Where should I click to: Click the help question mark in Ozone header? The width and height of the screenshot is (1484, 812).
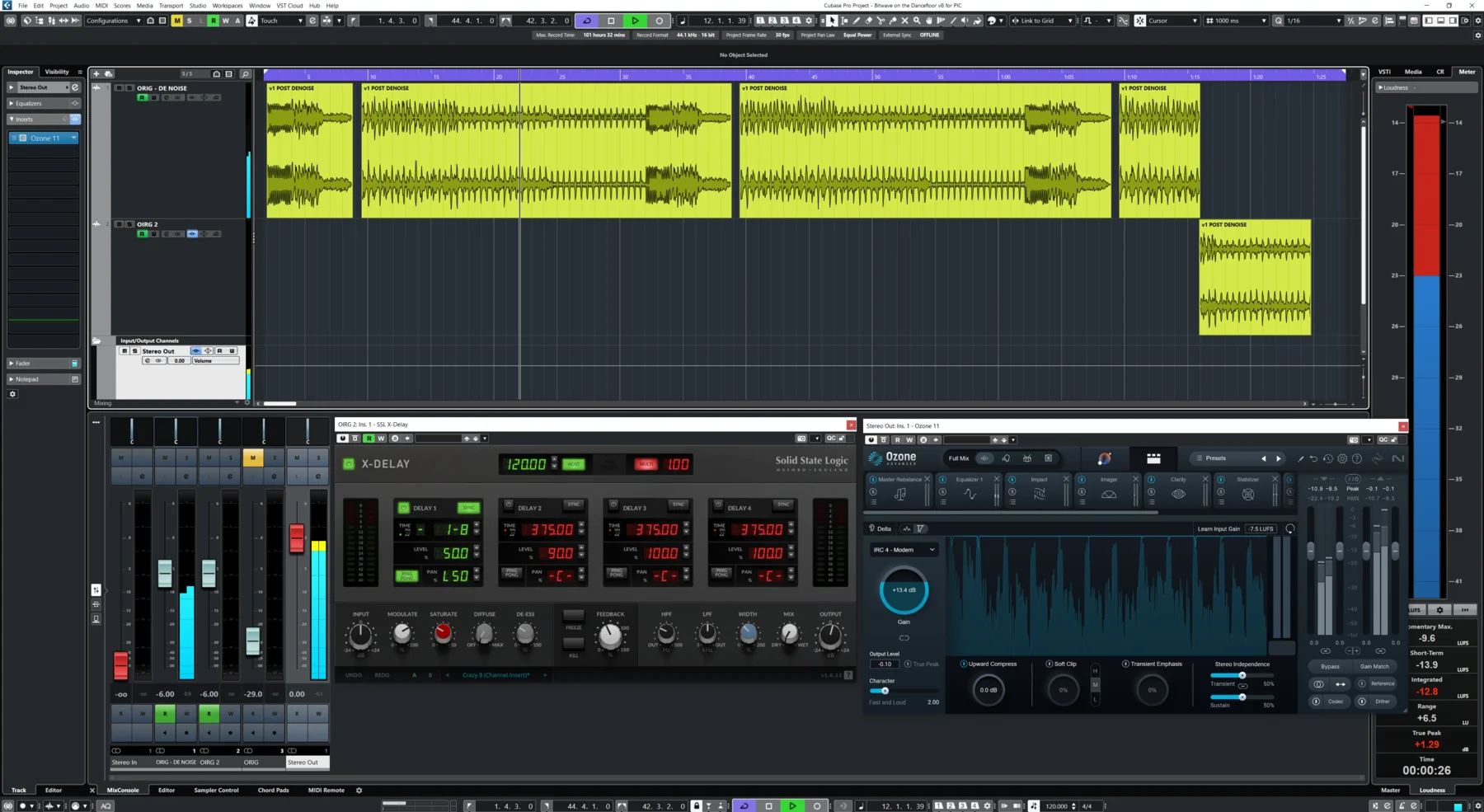pos(1356,458)
